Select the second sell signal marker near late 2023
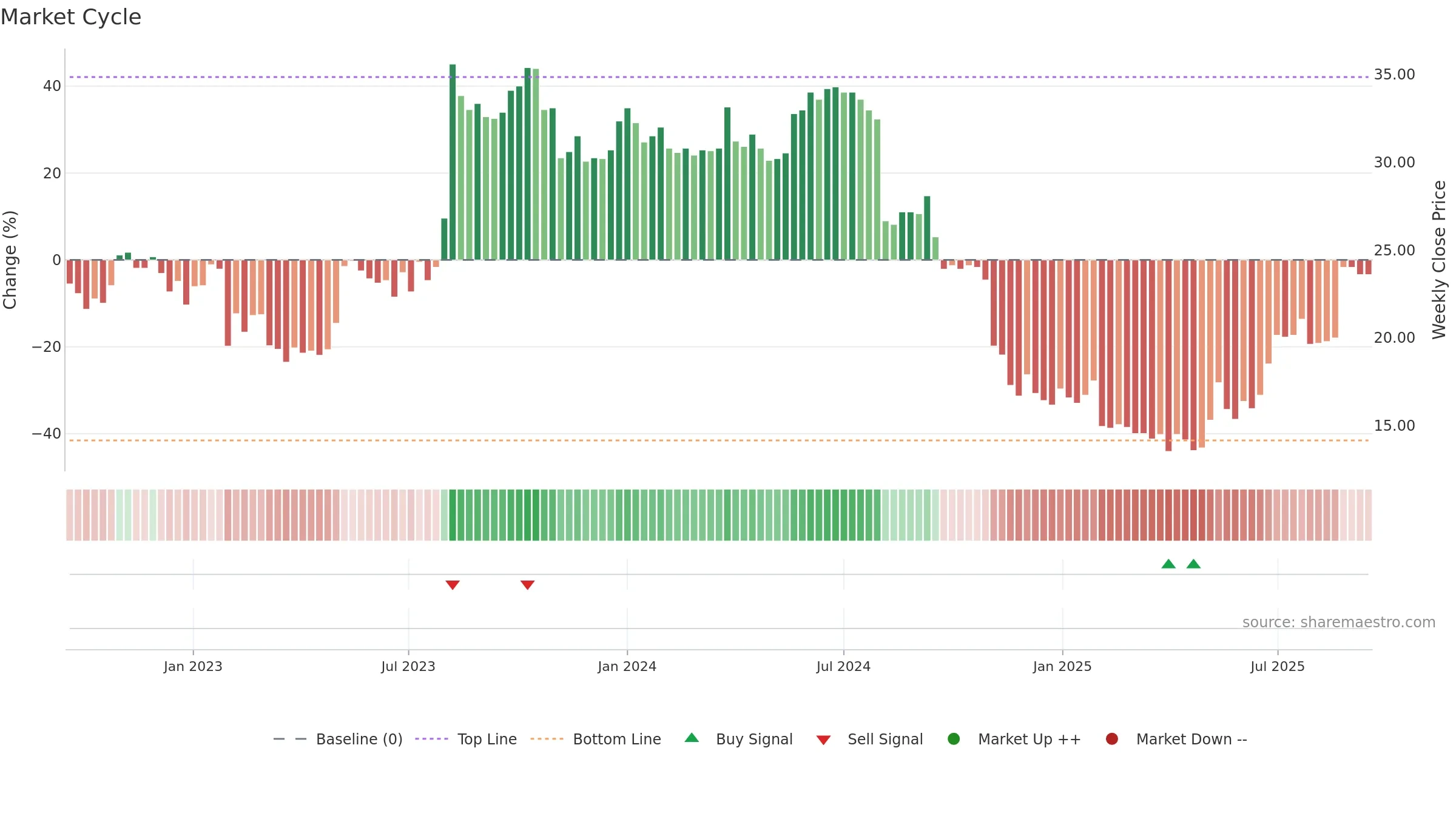This screenshot has width=1456, height=819. (x=528, y=585)
